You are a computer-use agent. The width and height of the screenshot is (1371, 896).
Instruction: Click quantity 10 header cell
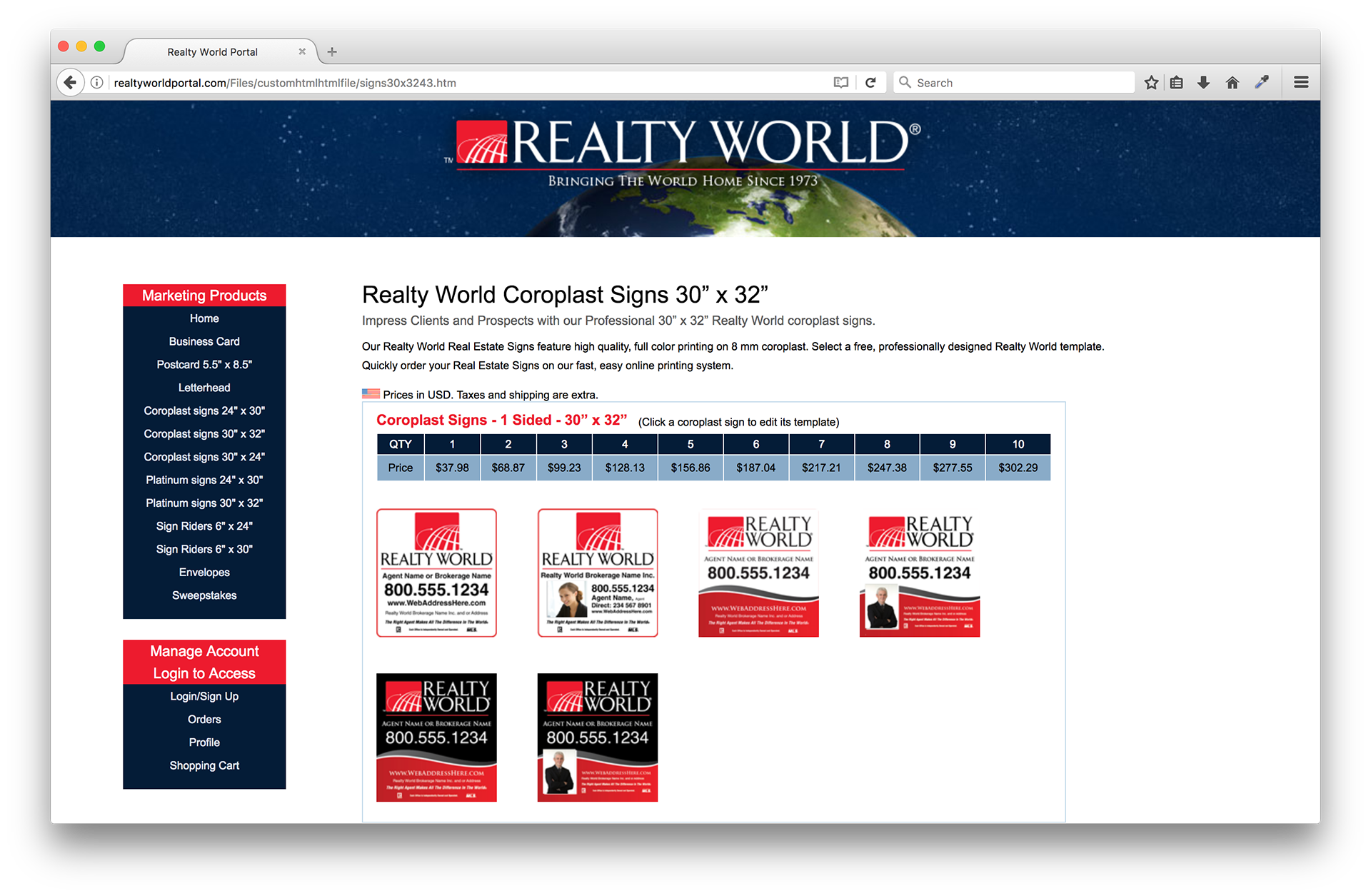click(x=1018, y=444)
